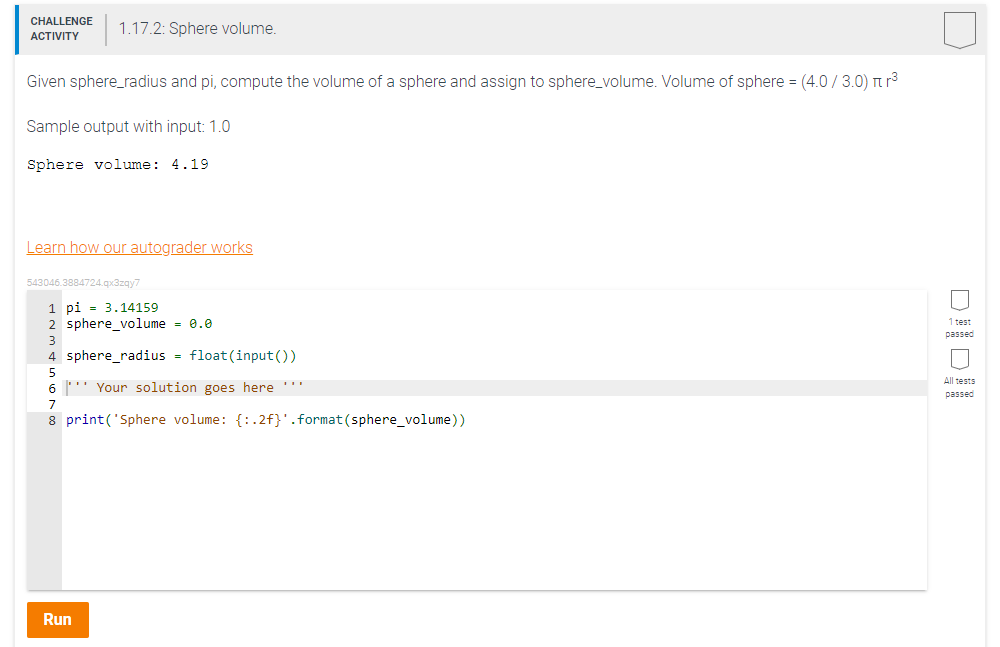Click line number 8 in the gutter
Viewport: 1000px width, 647px height.
[x=52, y=419]
